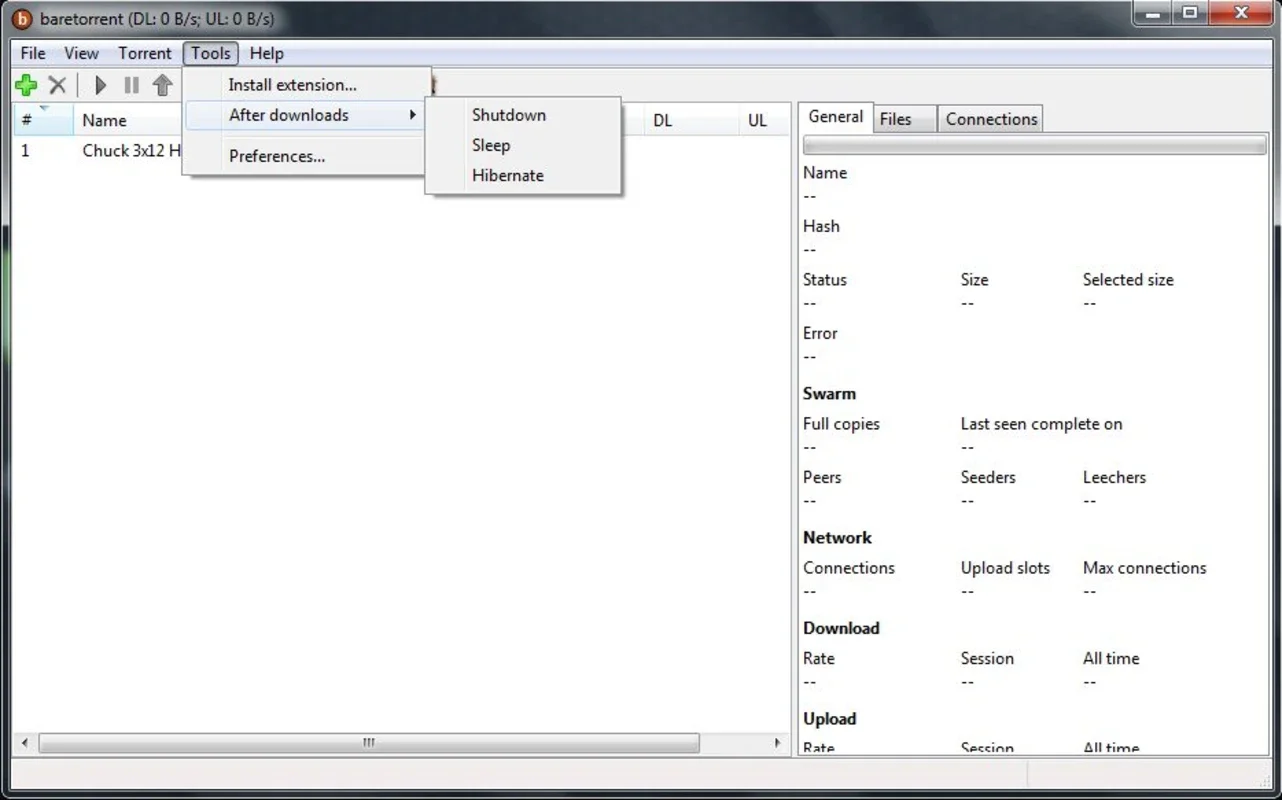Click the X Remove torrent toolbar icon
The image size is (1282, 800).
(x=58, y=86)
